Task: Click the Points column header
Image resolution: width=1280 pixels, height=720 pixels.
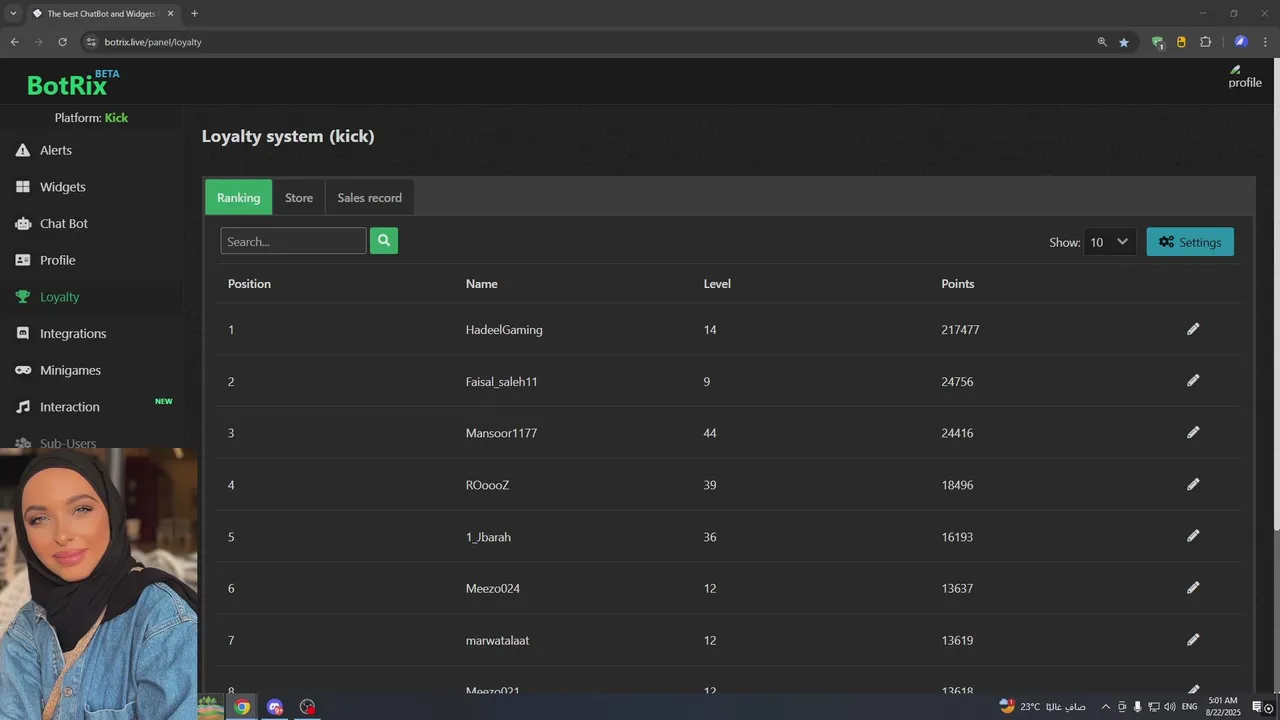Action: tap(957, 284)
